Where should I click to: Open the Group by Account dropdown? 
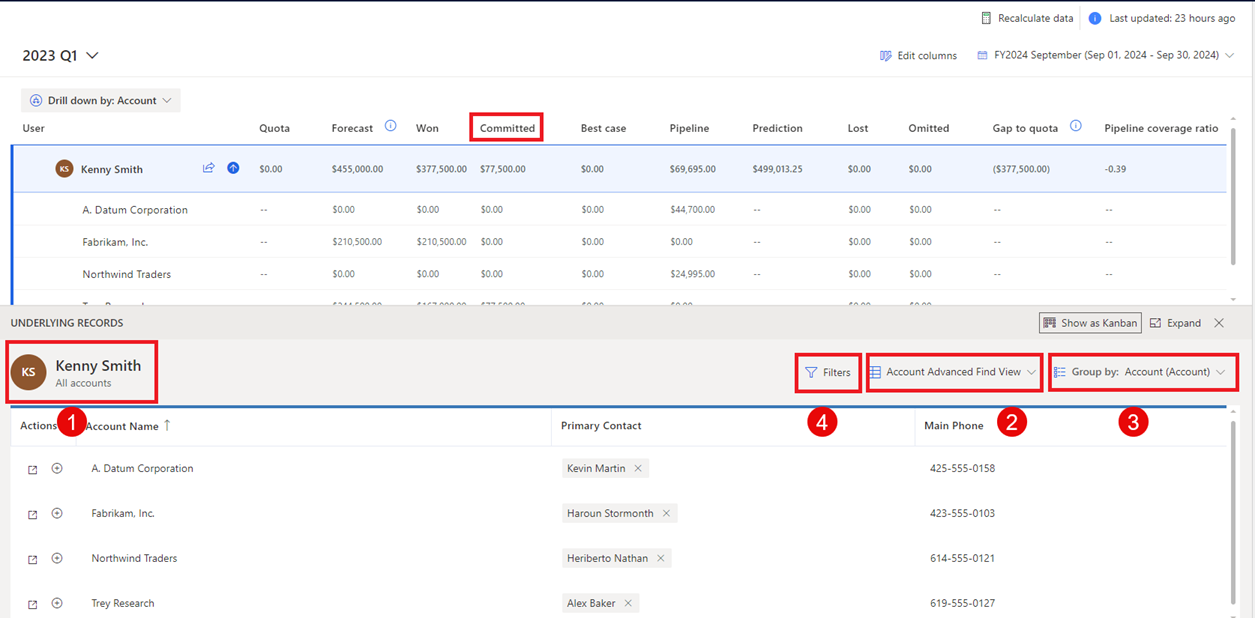pyautogui.click(x=1143, y=371)
